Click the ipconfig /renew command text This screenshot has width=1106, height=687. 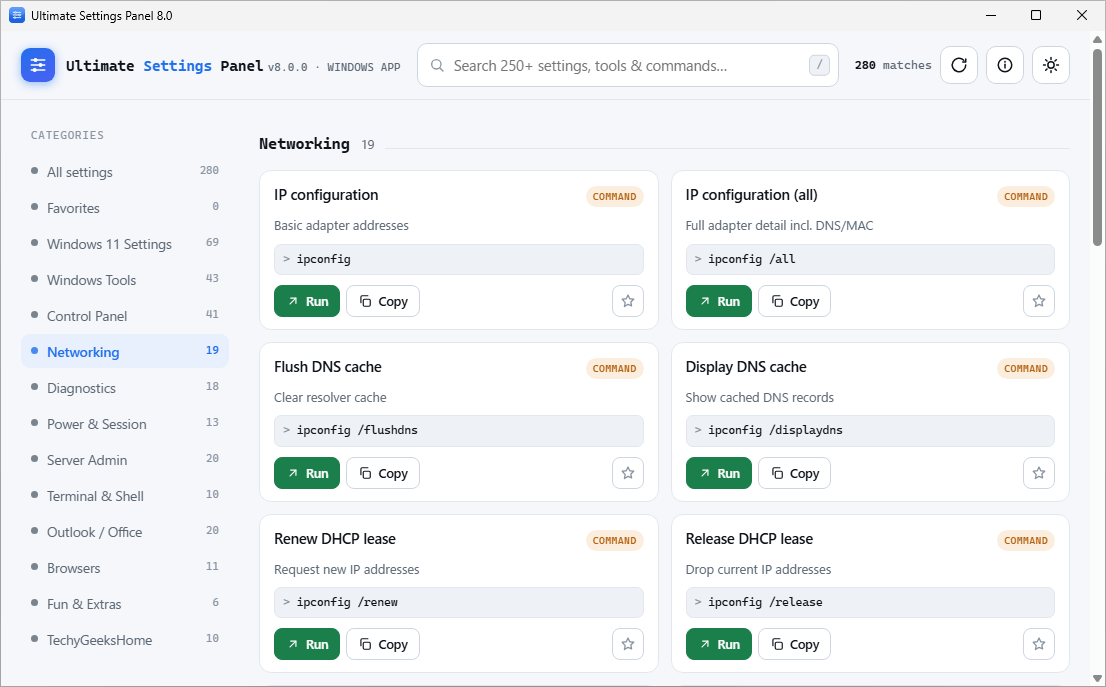click(x=347, y=602)
